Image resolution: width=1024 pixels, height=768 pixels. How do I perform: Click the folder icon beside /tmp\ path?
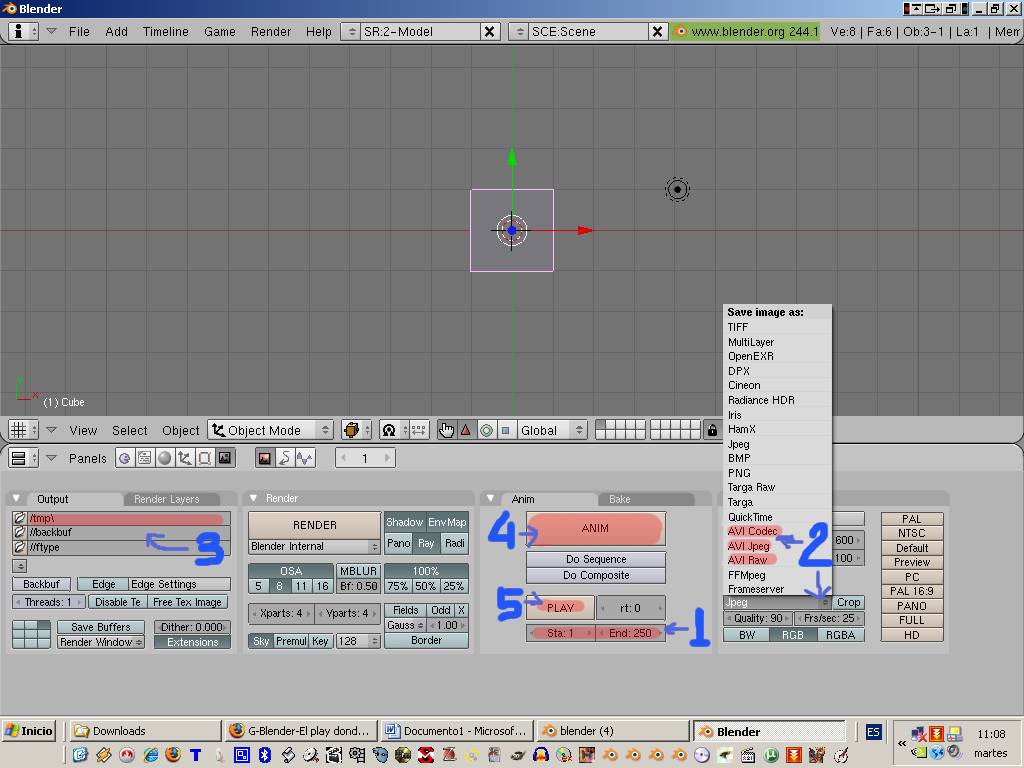click(x=20, y=518)
